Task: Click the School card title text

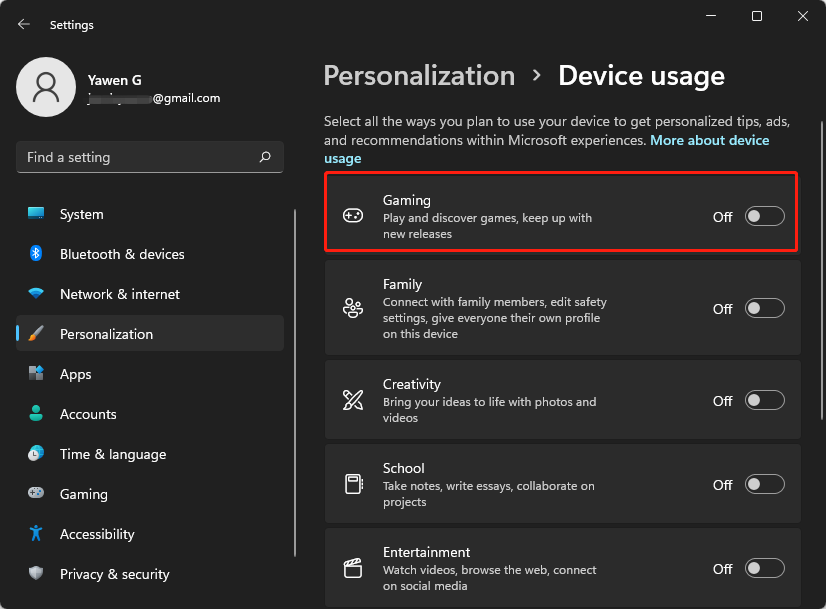Action: pos(404,468)
